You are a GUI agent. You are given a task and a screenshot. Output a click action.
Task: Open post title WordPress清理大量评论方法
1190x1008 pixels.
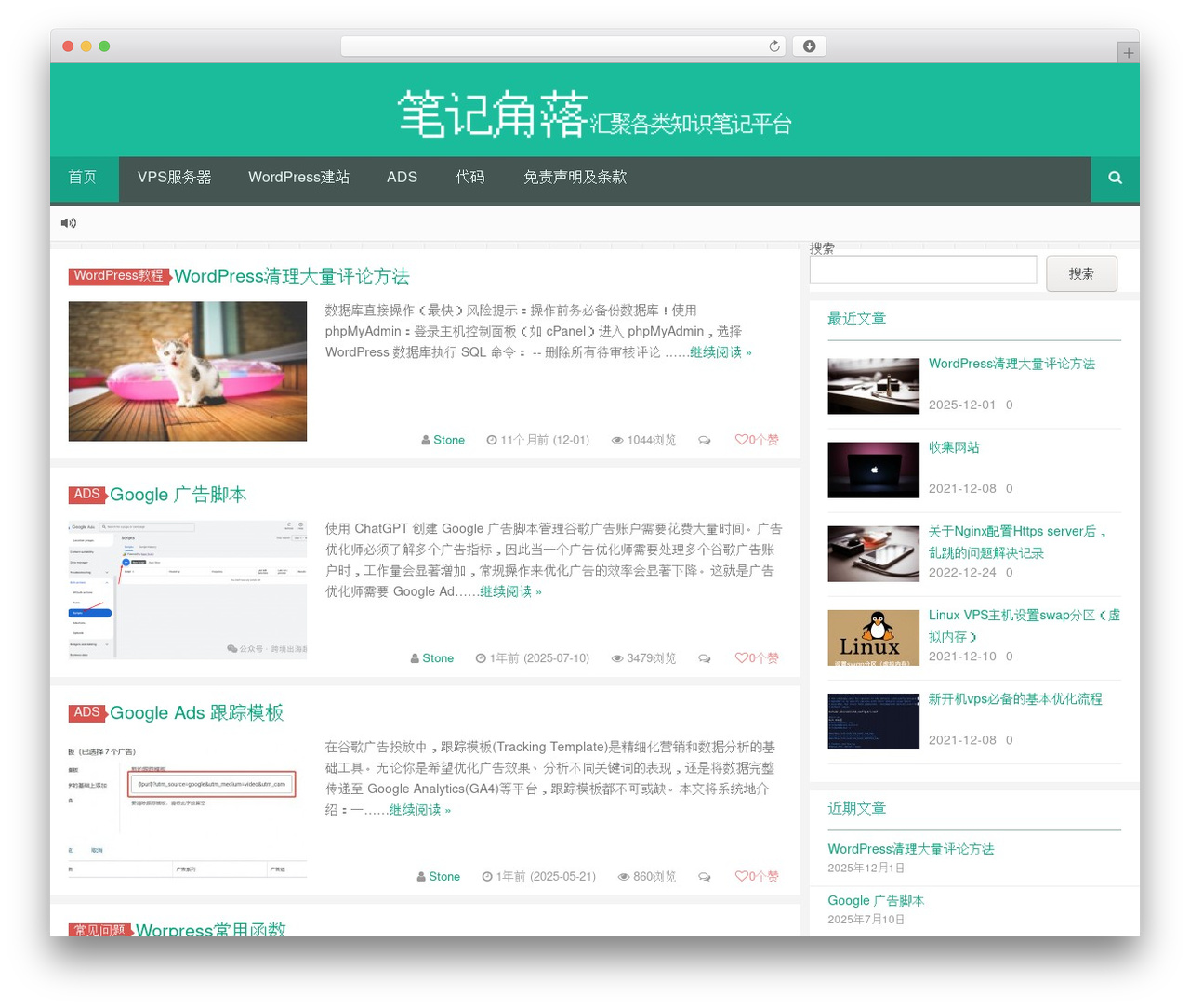point(292,276)
